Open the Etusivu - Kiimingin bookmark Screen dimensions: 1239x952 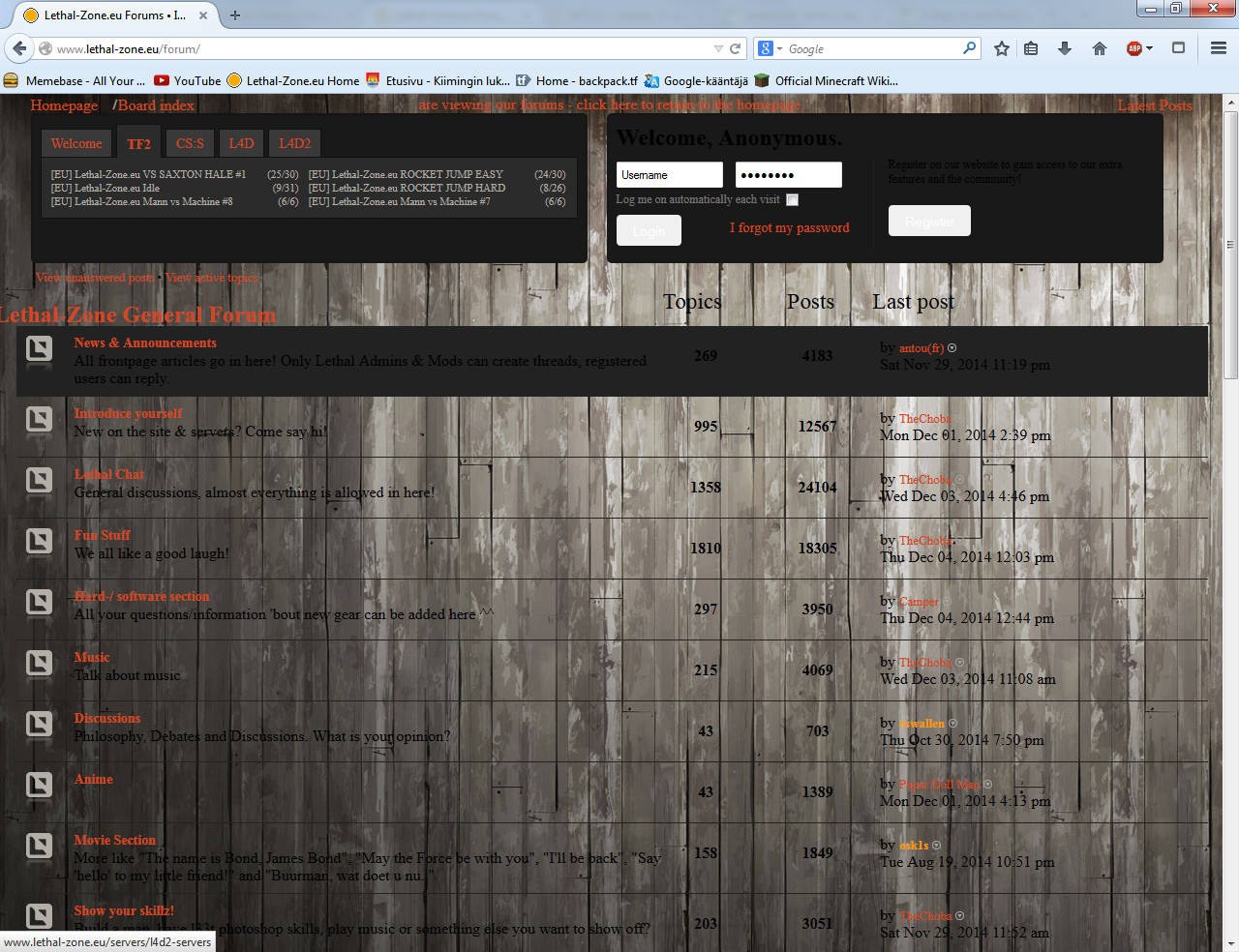[438, 80]
